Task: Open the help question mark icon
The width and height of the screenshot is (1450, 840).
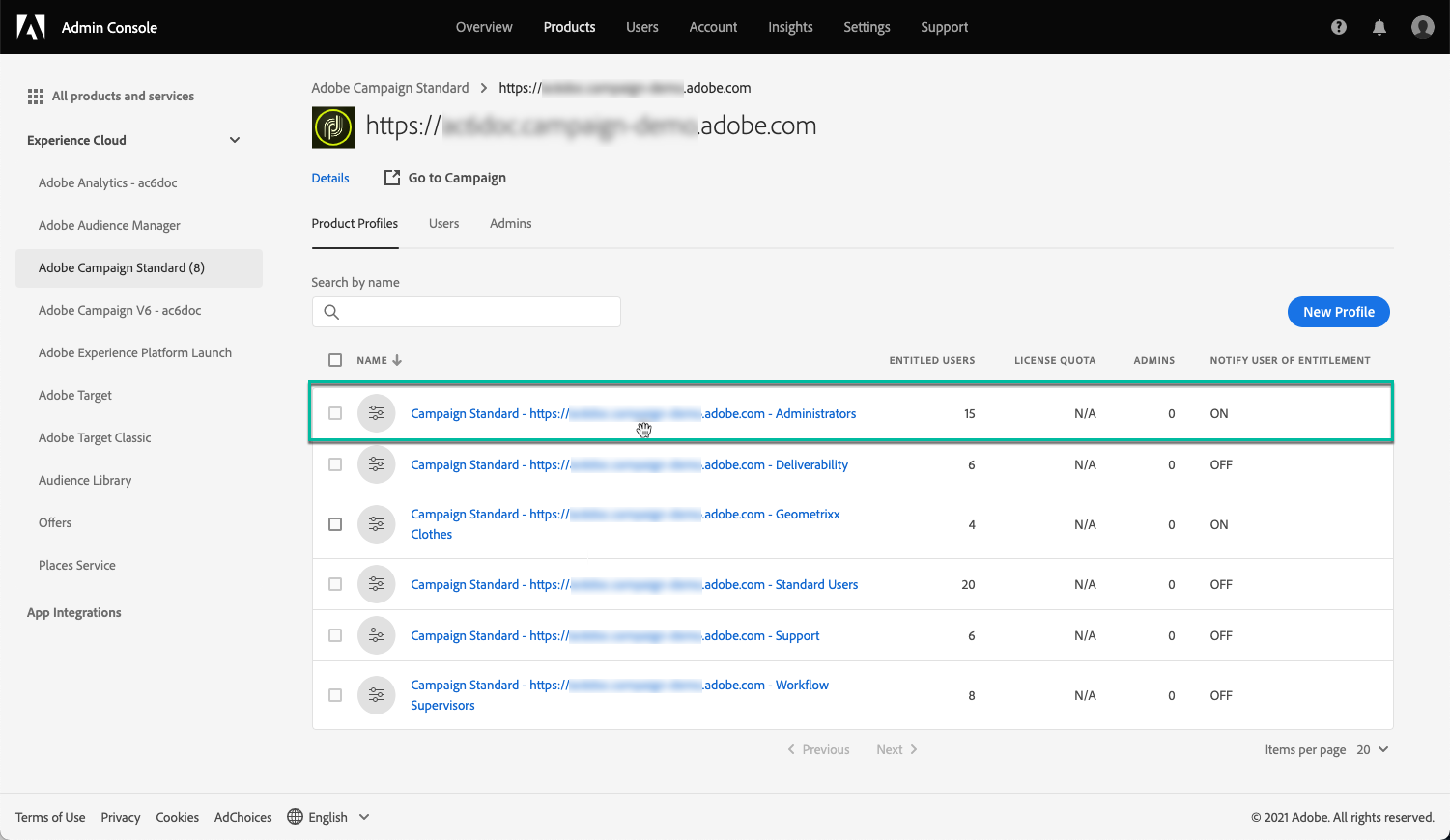Action: tap(1339, 27)
